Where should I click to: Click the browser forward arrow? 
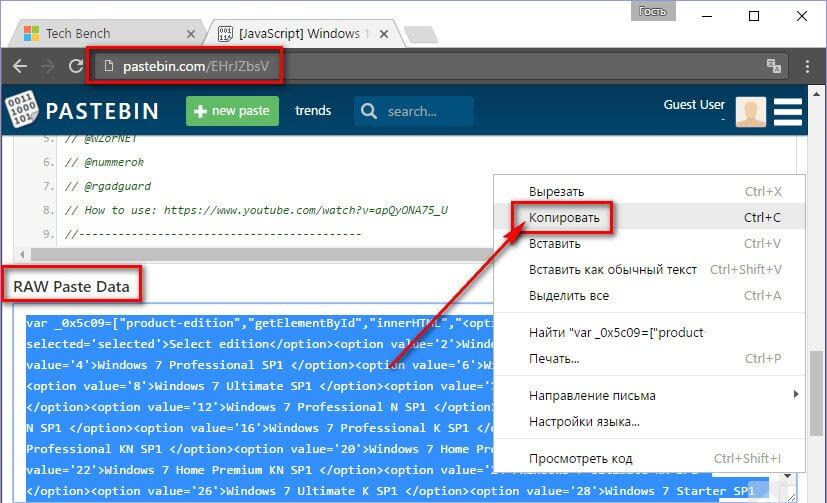coord(48,66)
